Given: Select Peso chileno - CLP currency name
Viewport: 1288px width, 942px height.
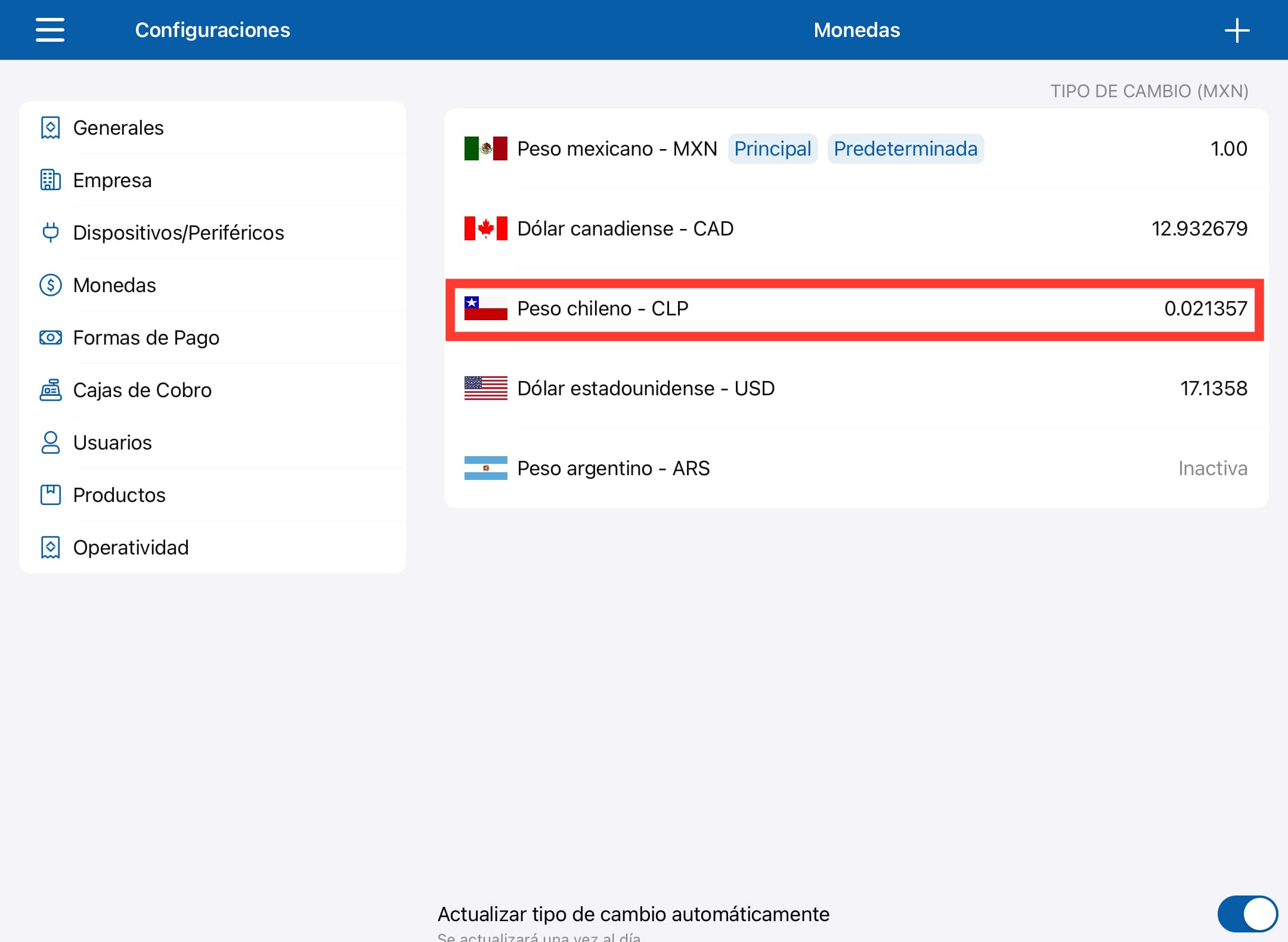Looking at the screenshot, I should 603,308.
